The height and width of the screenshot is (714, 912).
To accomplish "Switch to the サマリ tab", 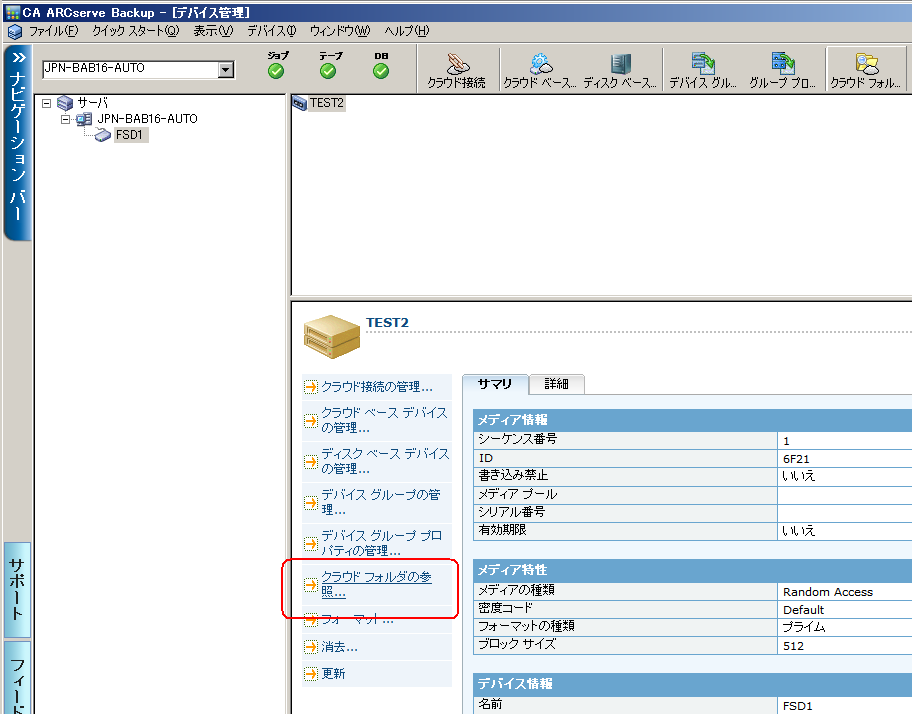I will 495,384.
